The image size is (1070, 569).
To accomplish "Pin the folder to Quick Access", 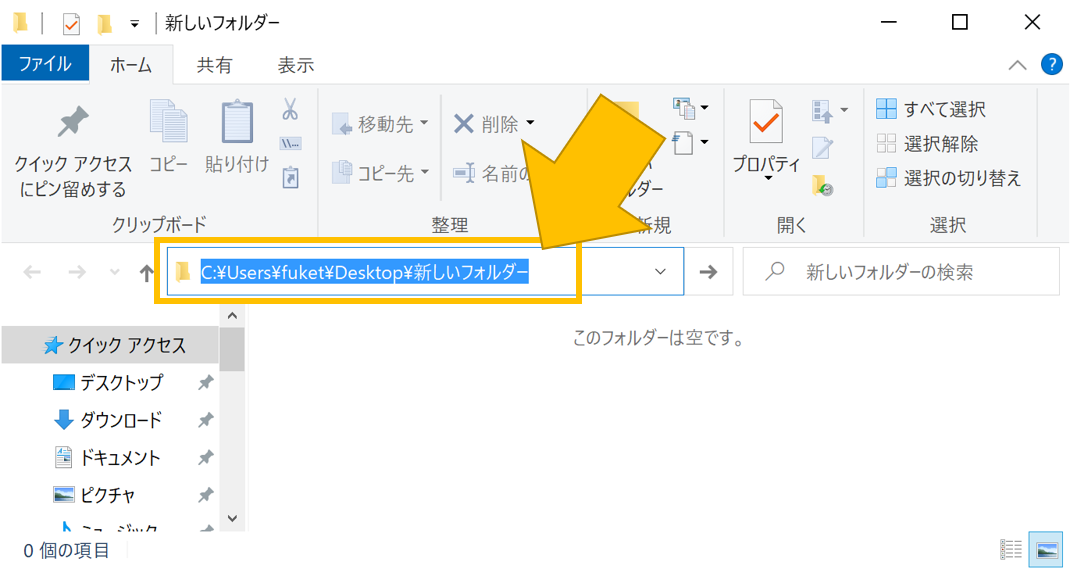I will (x=73, y=150).
